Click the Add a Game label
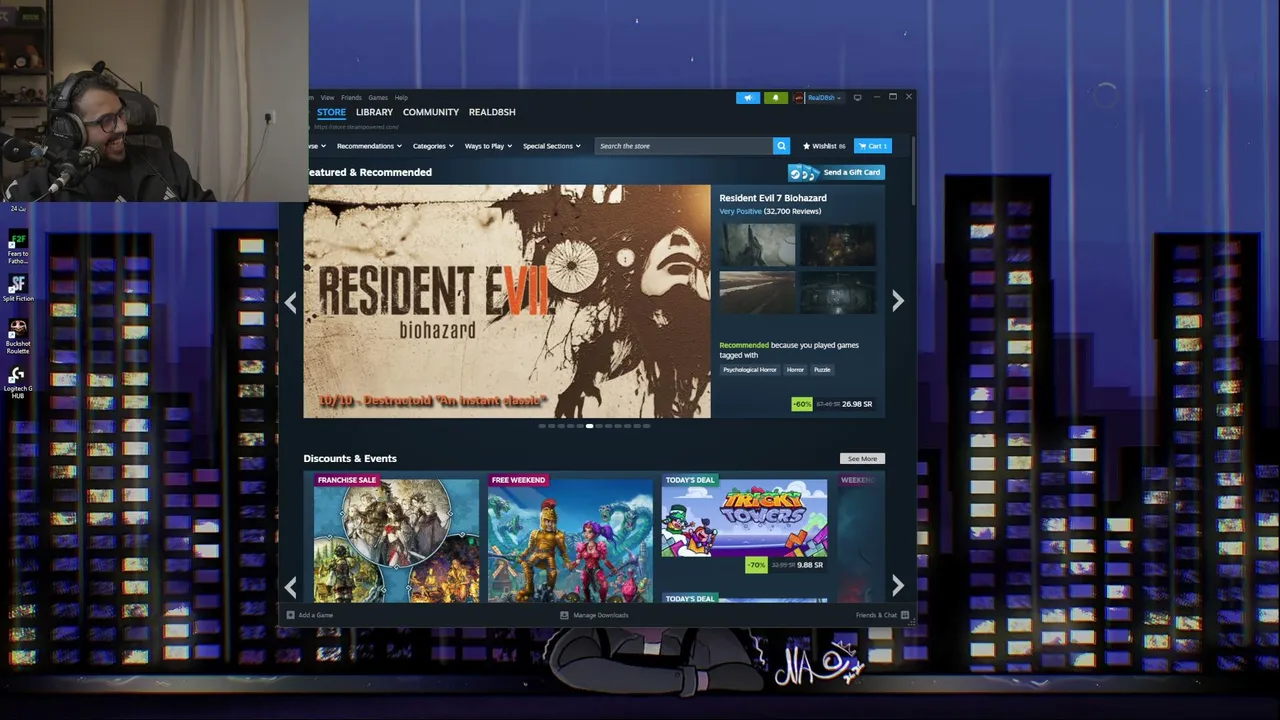 (316, 615)
